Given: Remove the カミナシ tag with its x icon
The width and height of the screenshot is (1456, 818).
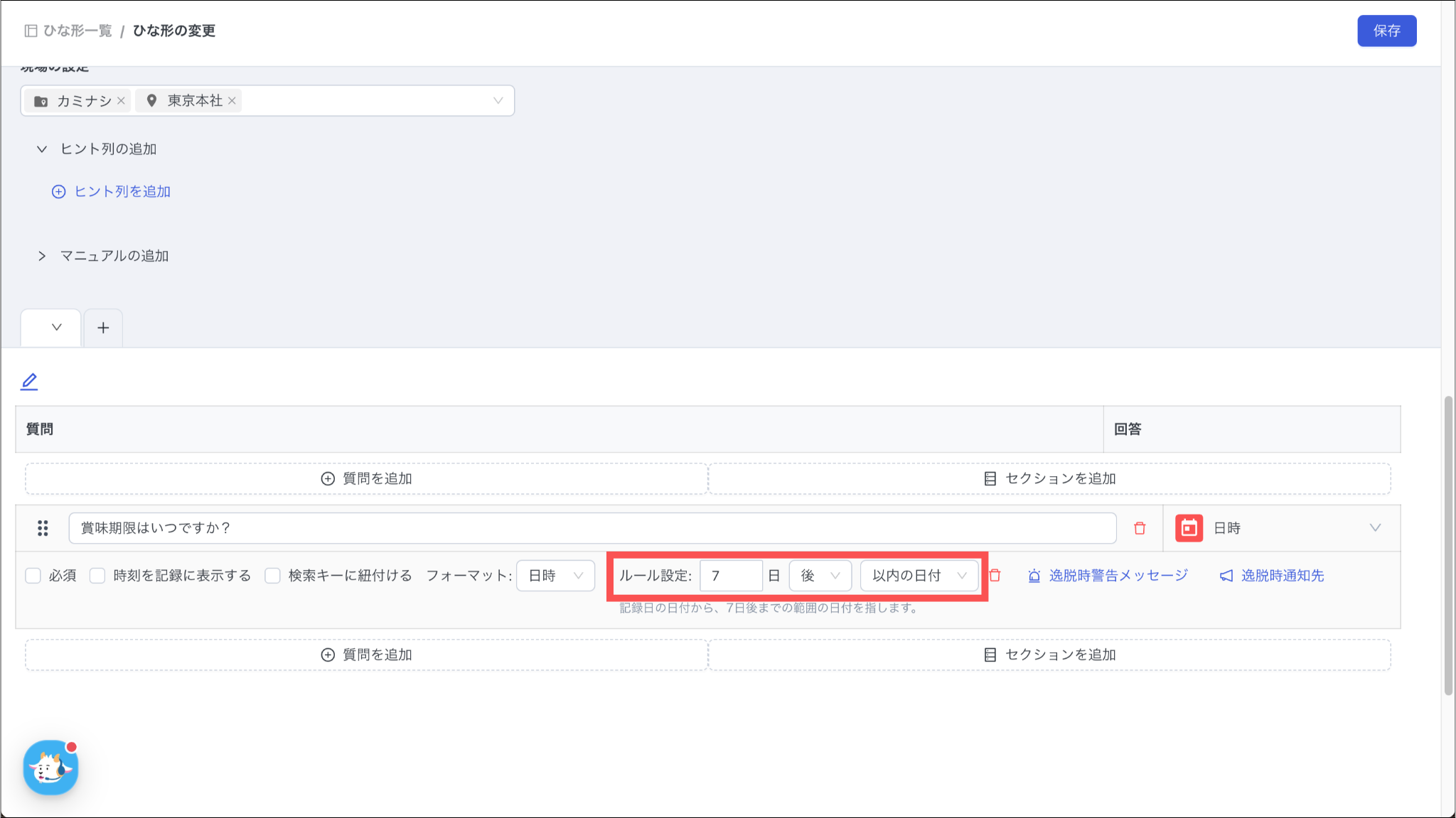Looking at the screenshot, I should (x=122, y=101).
